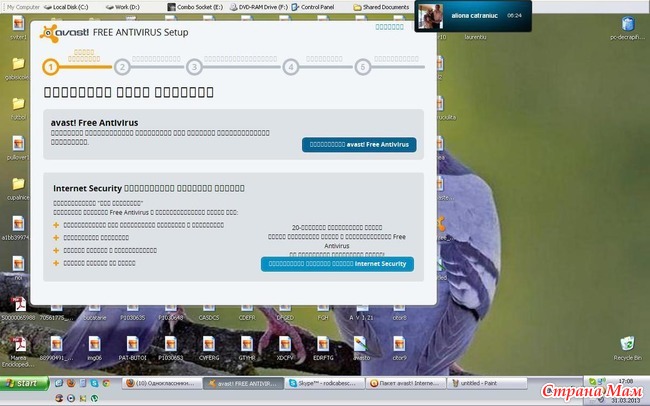Select step 1 circle in setup progress
Image resolution: width=650 pixels, height=406 pixels.
click(50, 67)
